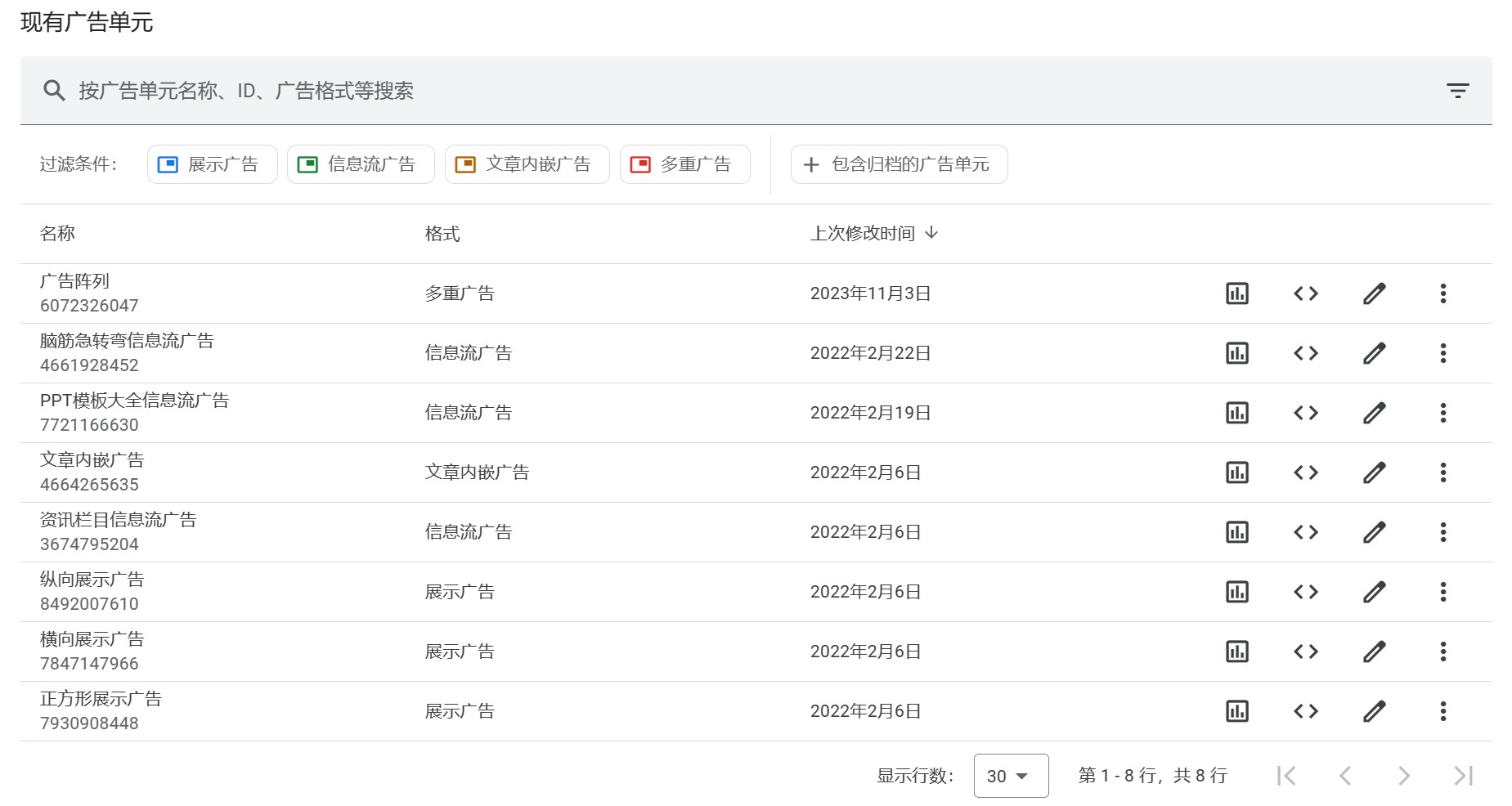
Task: Edit the PPT模板大全信息流广告 unit
Action: 1374,413
